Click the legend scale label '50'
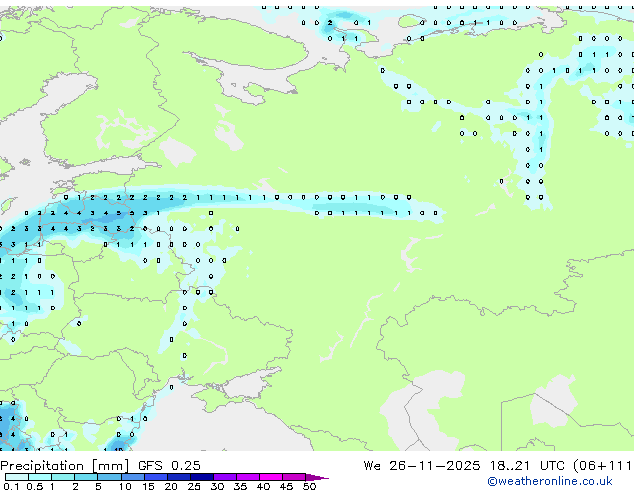Screen dimensions: 634x490 [x=309, y=486]
